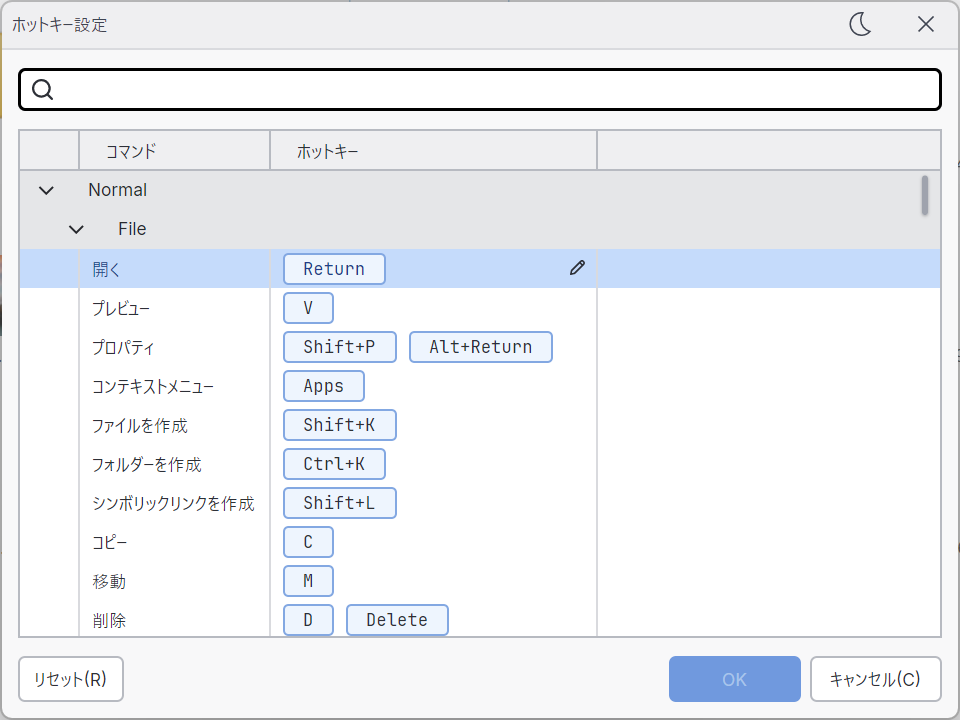960x720 pixels.
Task: Click the ホットキー column header
Action: (328, 152)
